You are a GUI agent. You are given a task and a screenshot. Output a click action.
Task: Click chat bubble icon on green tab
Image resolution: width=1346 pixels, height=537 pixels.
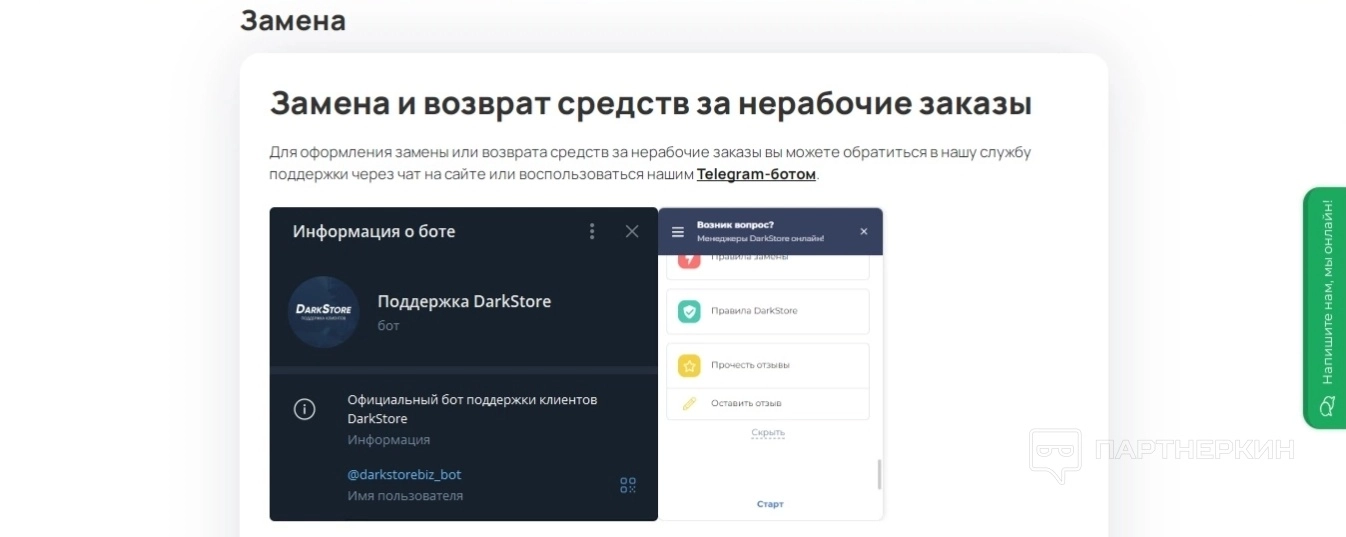pyautogui.click(x=1327, y=405)
